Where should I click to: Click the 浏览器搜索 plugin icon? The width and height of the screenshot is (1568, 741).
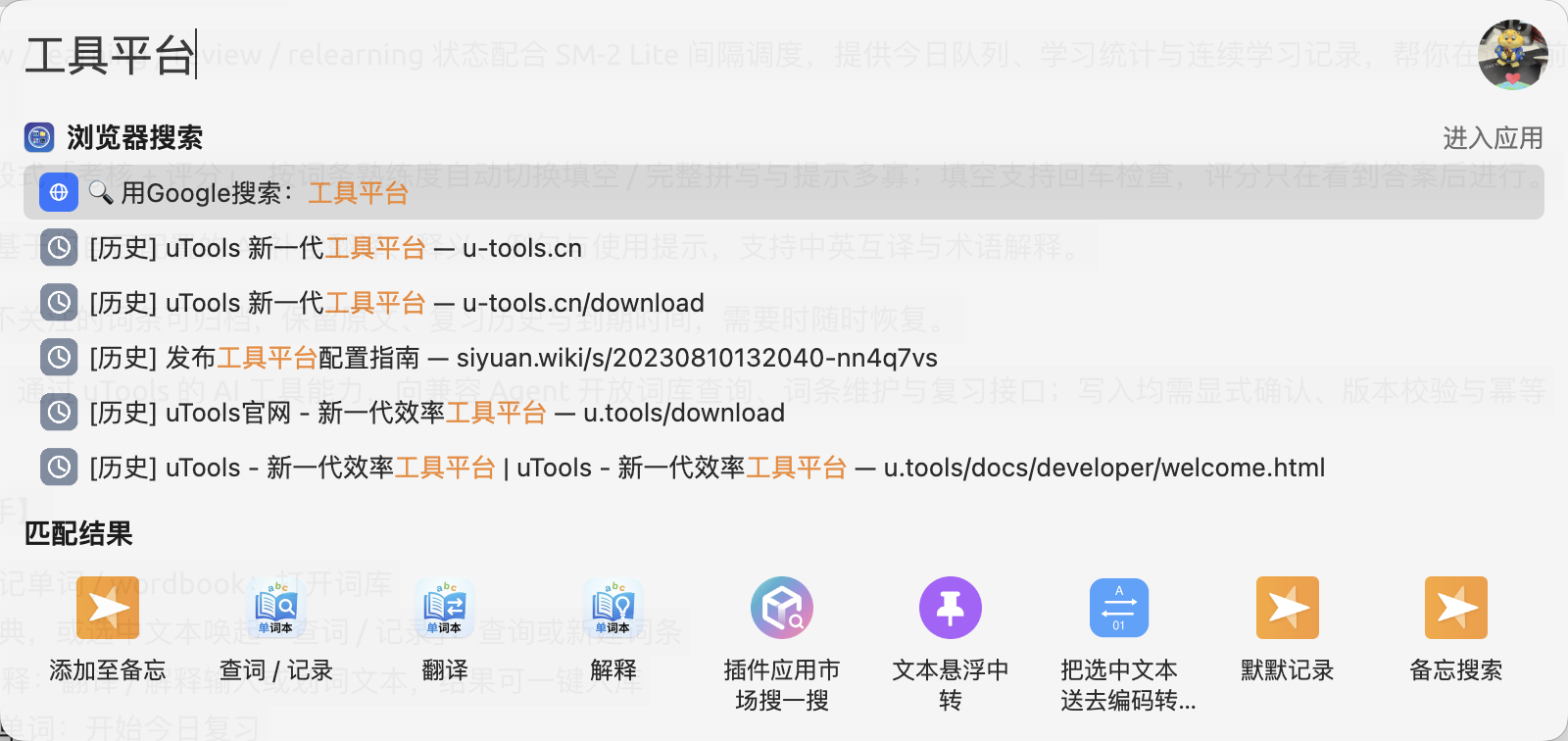point(39,137)
